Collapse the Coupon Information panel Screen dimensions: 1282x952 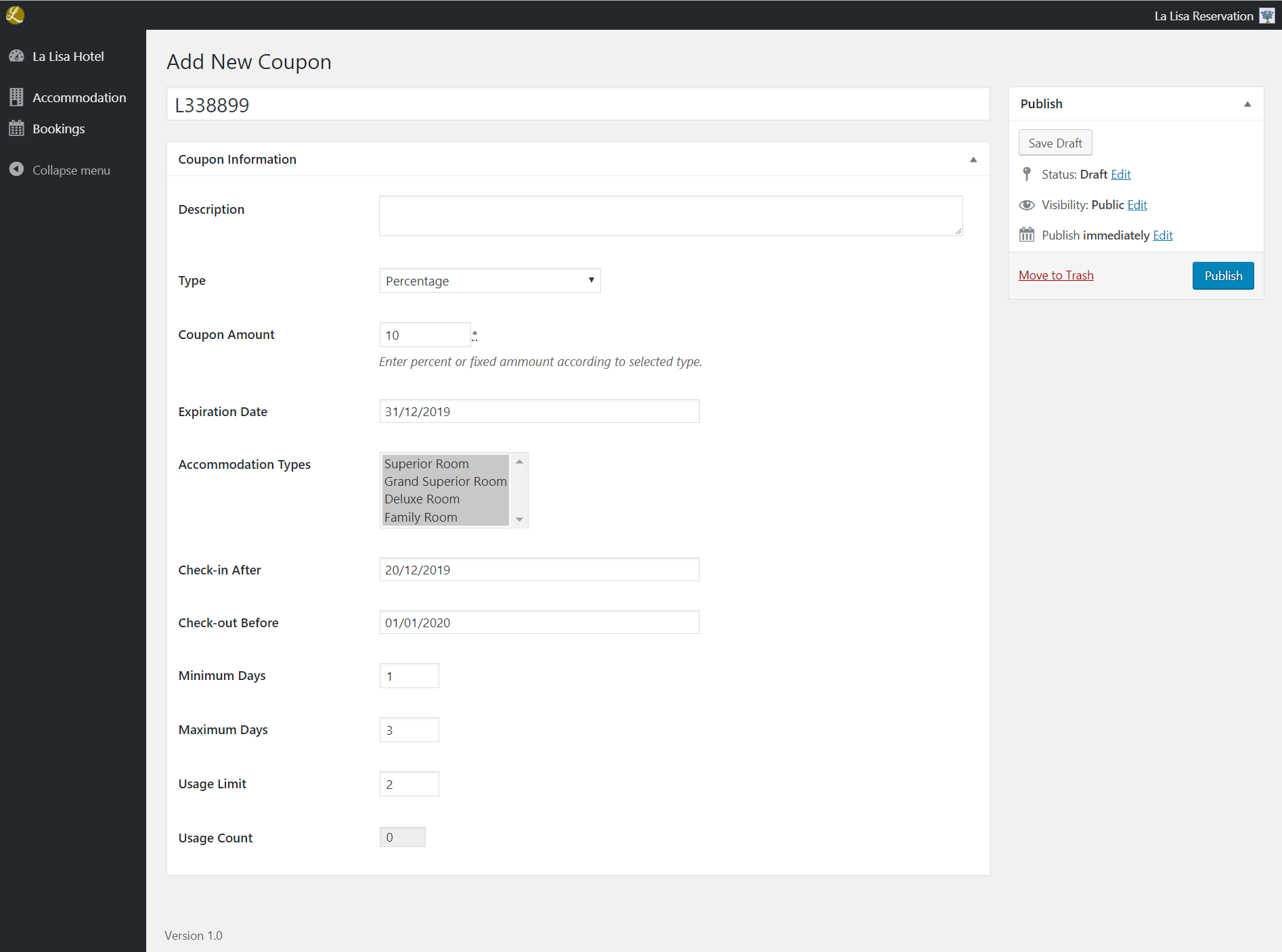[x=973, y=160]
